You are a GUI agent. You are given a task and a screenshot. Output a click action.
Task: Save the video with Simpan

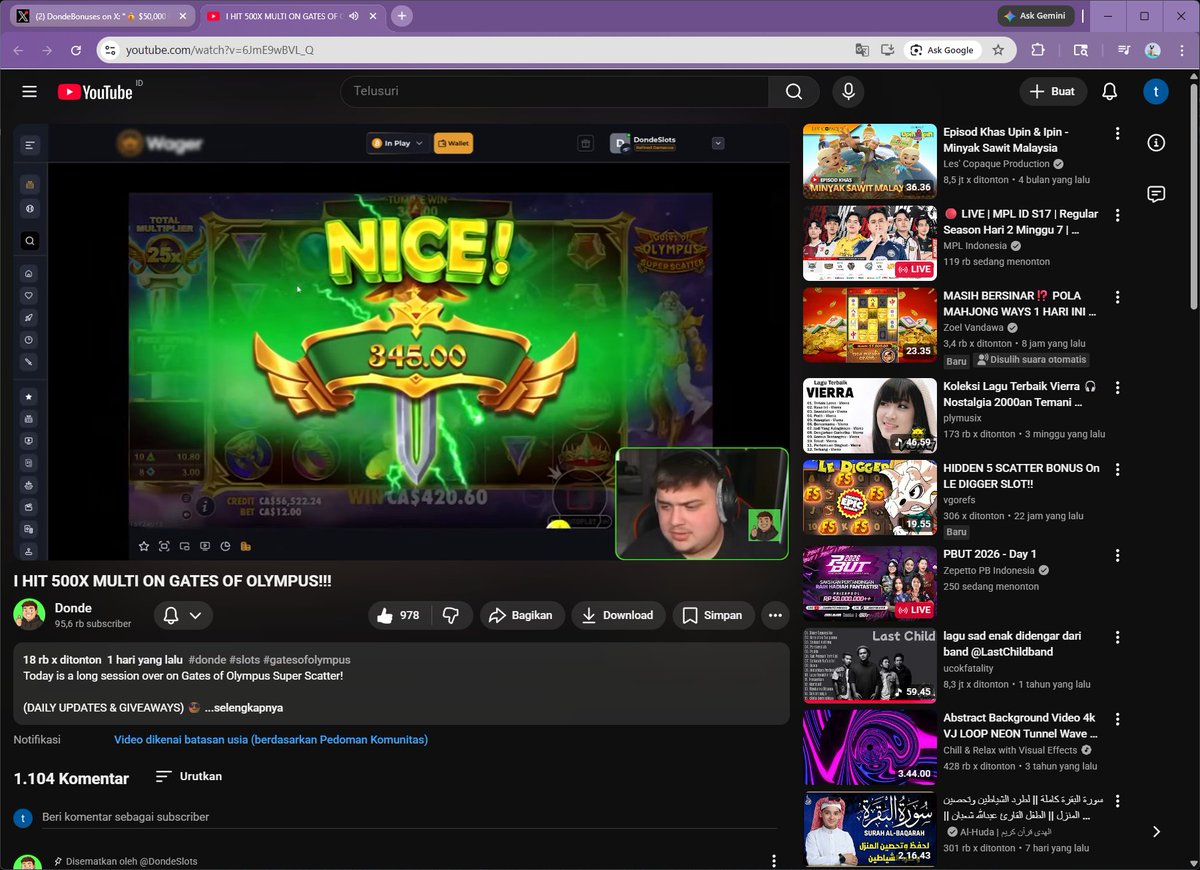tap(713, 615)
